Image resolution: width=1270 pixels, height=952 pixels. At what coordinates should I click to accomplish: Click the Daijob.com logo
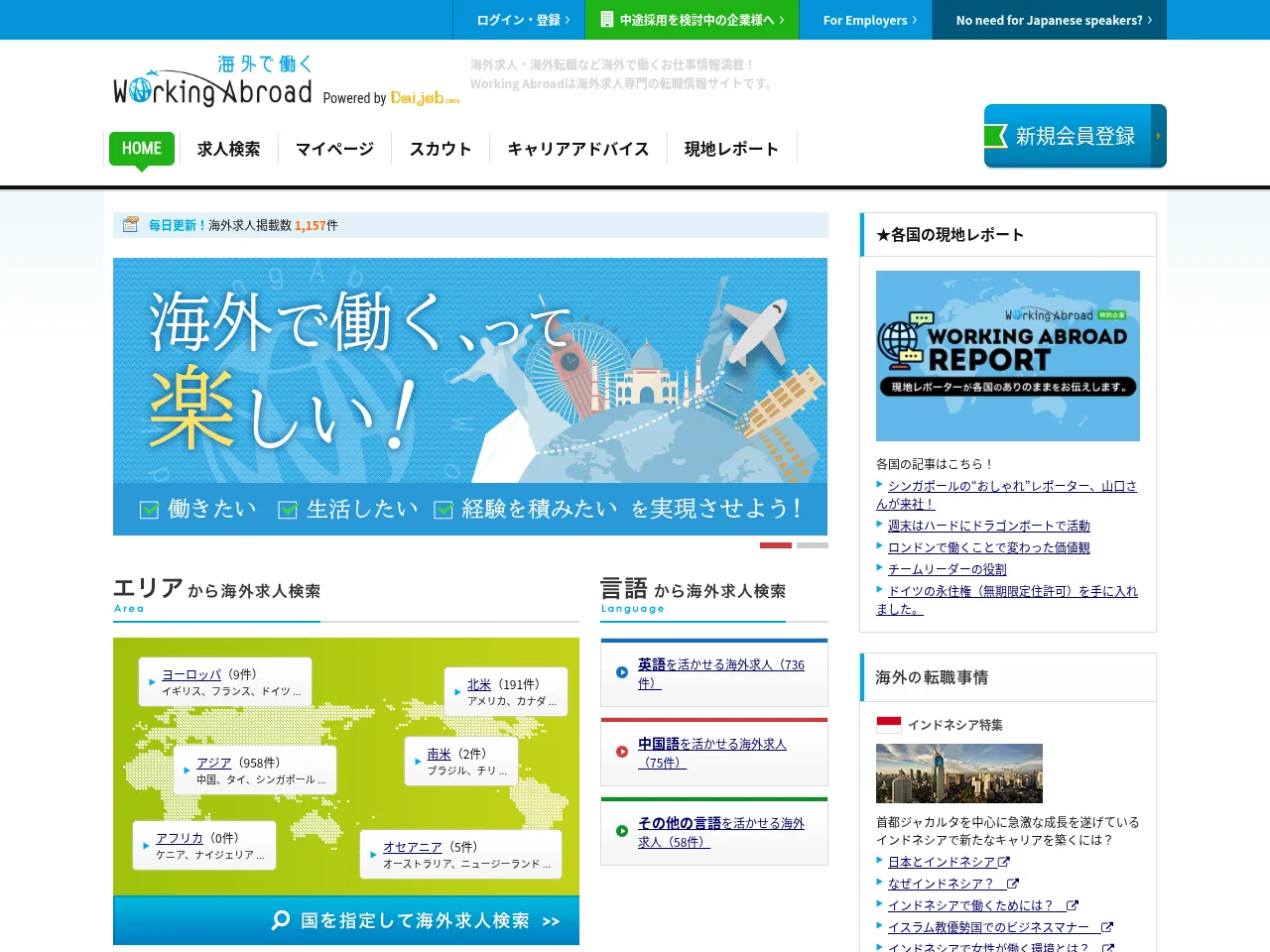click(425, 97)
